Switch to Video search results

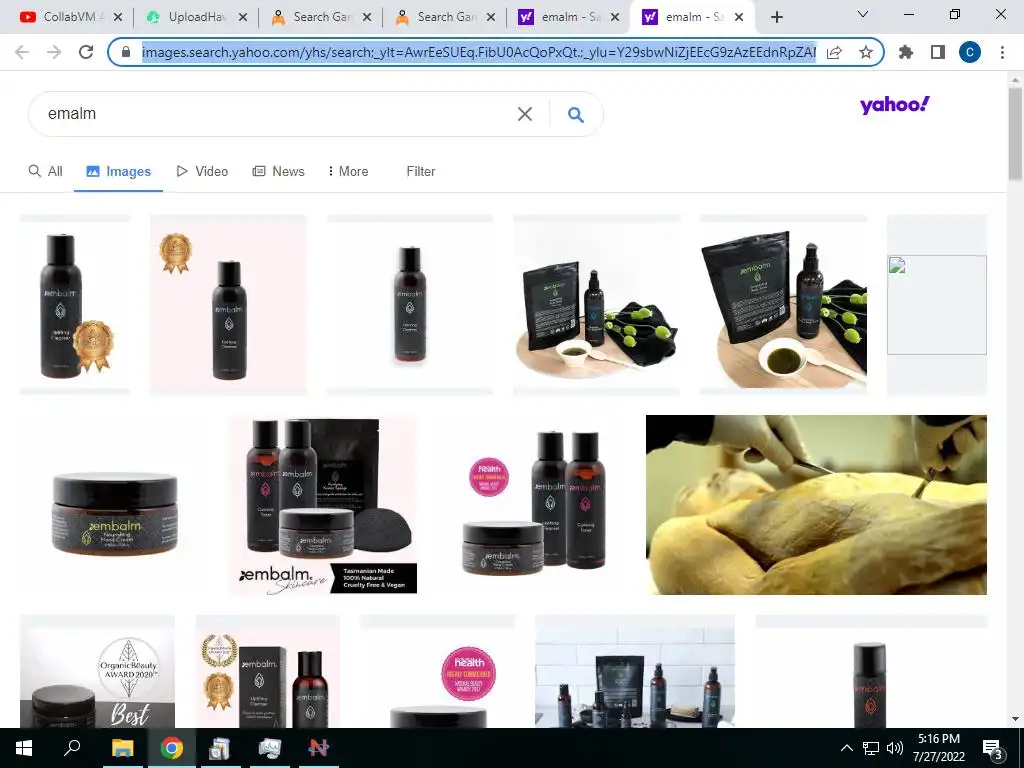[202, 171]
